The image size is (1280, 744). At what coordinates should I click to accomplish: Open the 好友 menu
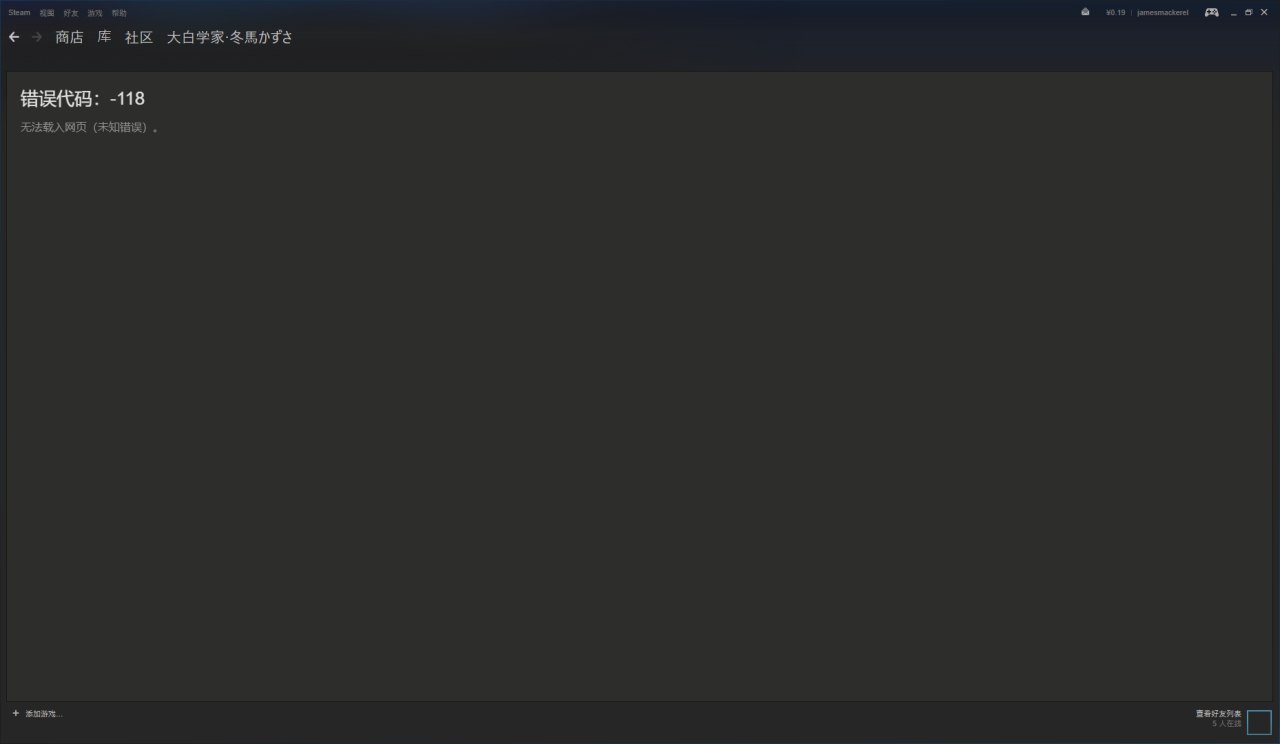coord(71,13)
